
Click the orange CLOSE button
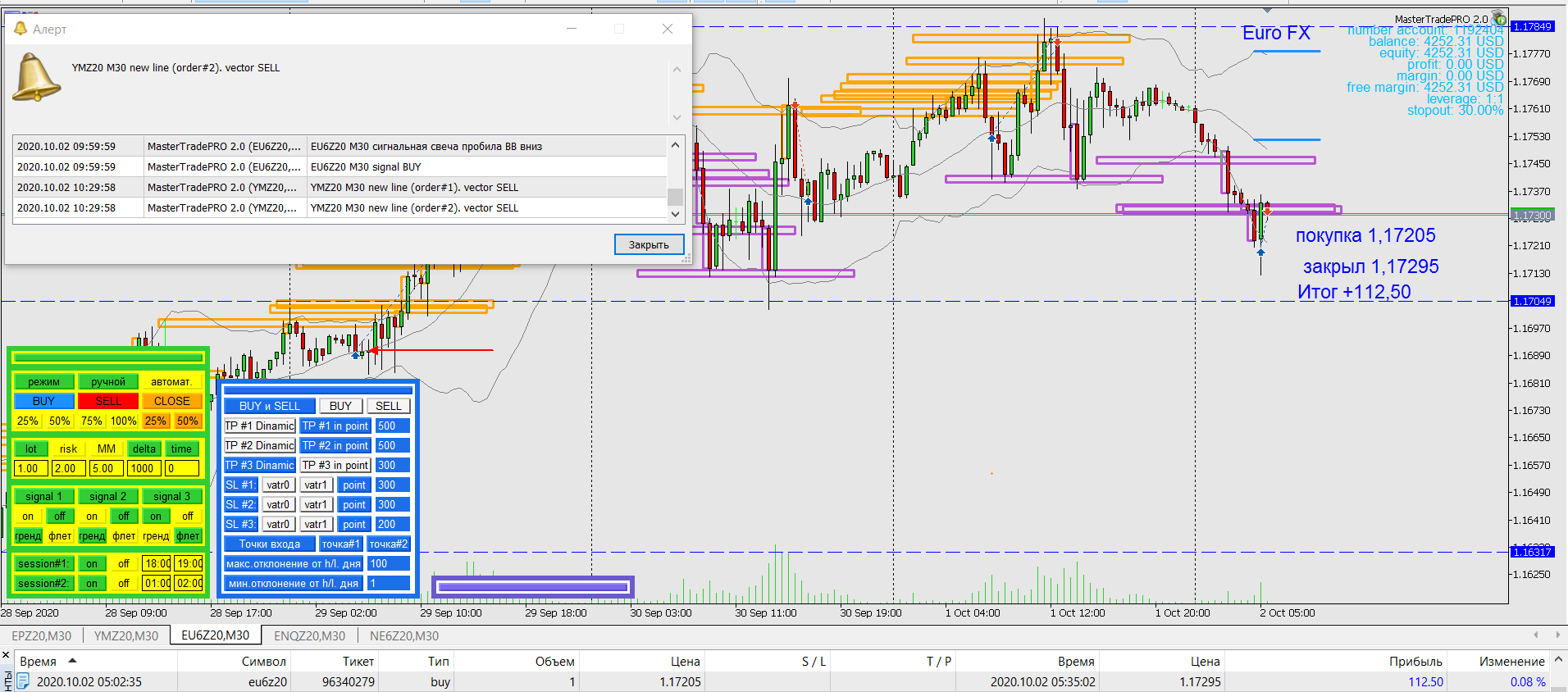pos(171,402)
